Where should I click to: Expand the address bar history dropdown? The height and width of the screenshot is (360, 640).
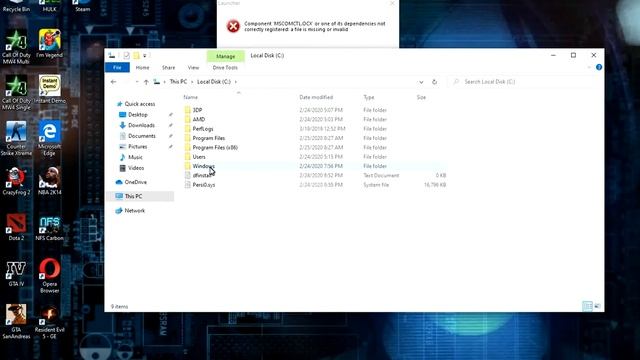click(421, 82)
